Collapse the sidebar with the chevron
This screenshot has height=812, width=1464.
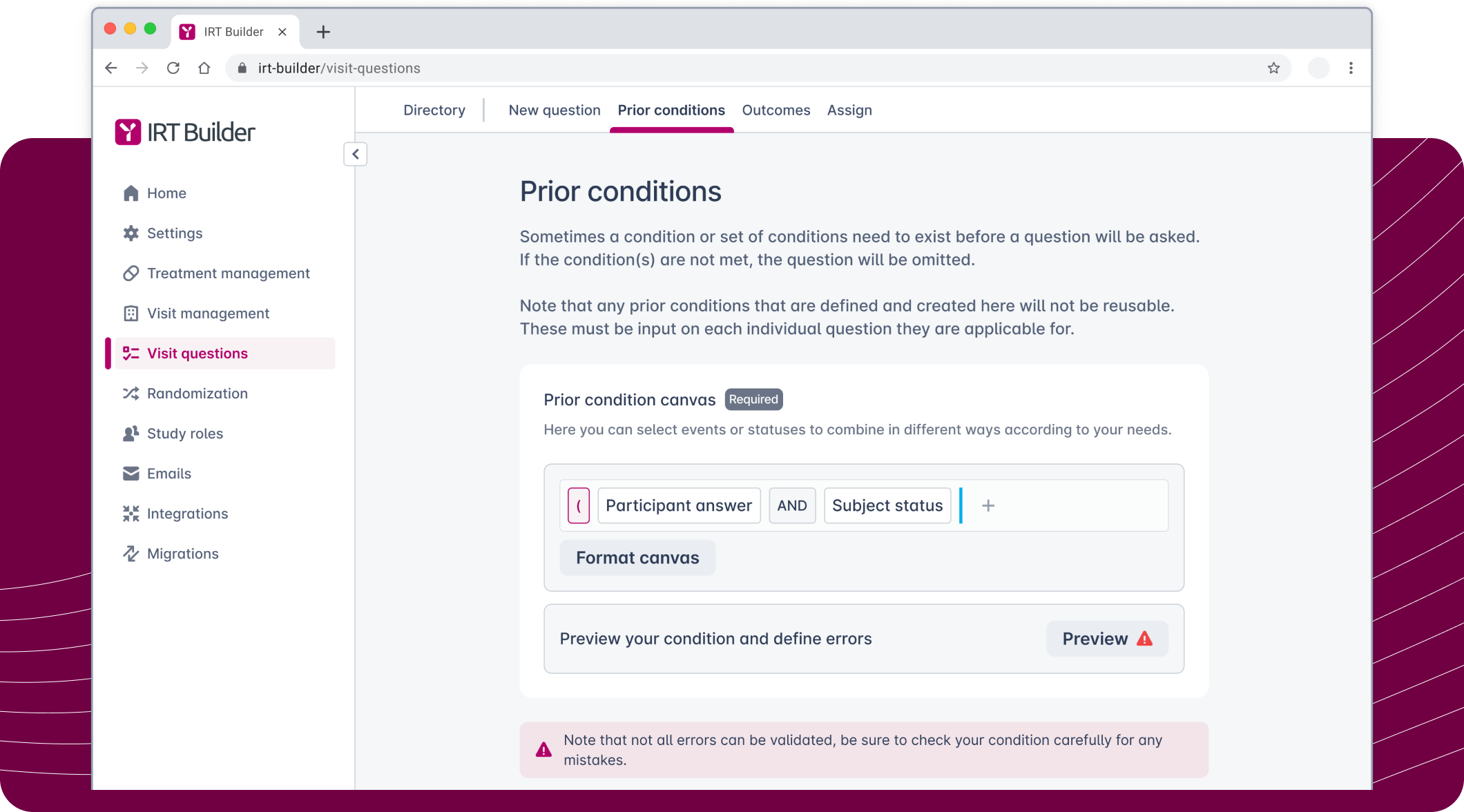tap(356, 154)
